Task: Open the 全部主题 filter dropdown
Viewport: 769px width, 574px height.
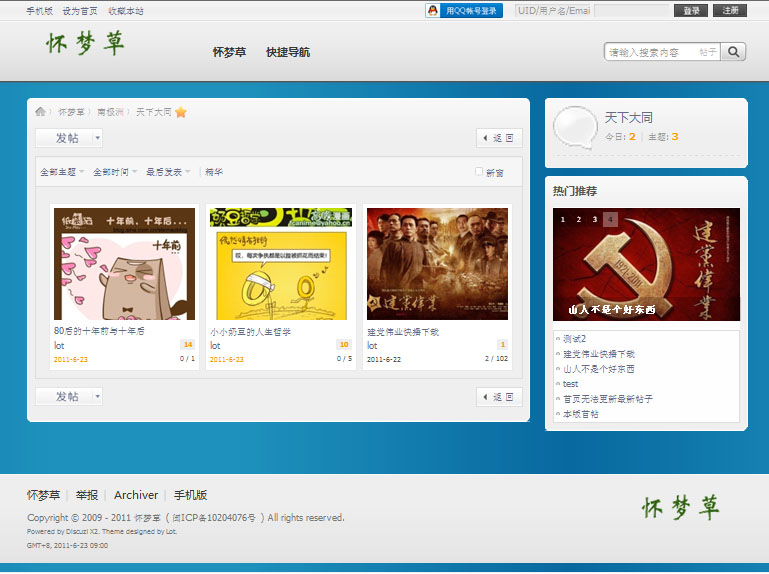Action: (x=62, y=172)
